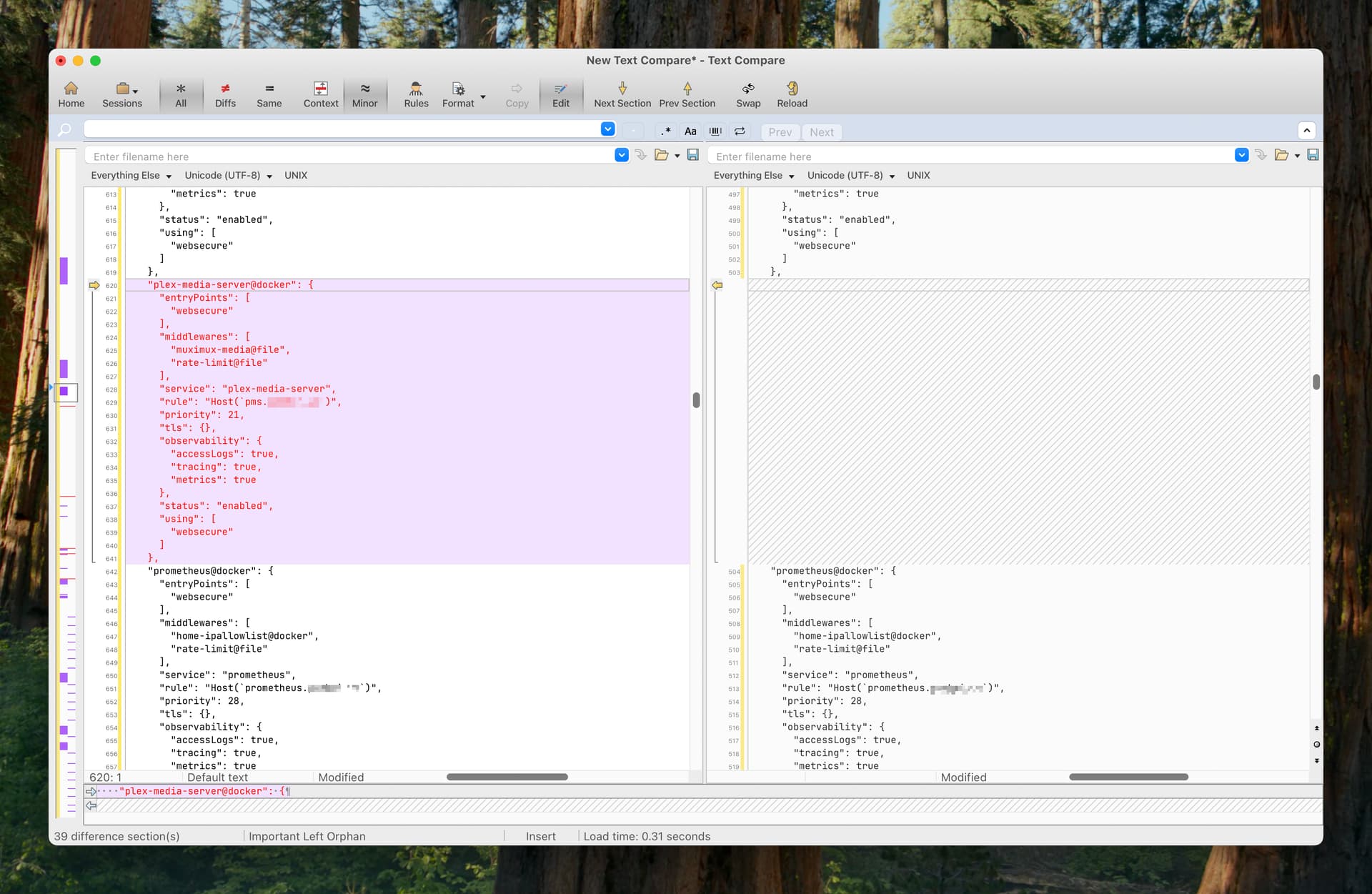Open file browser for left pane
The height and width of the screenshot is (894, 1372).
(661, 155)
